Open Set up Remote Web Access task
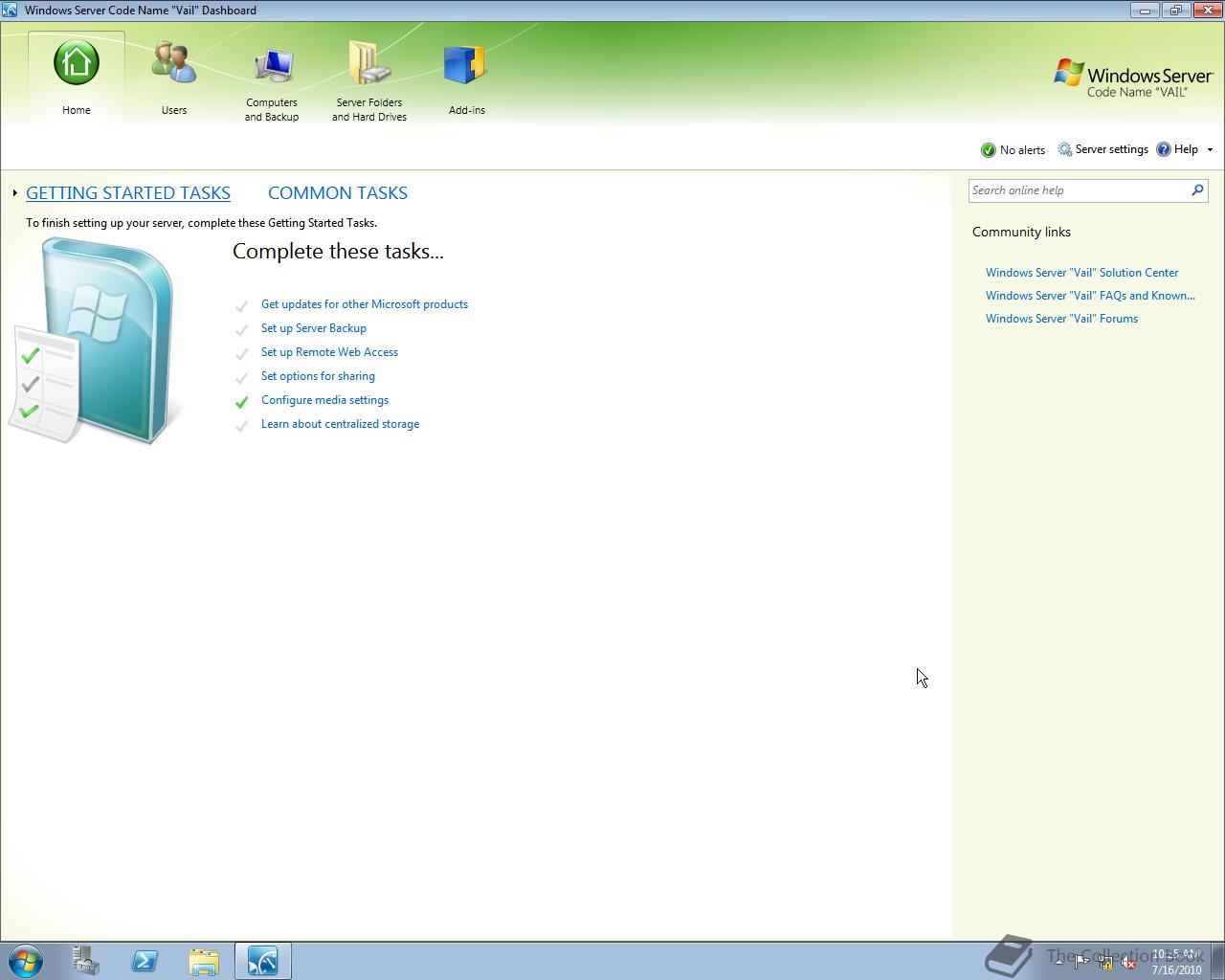Screen dimensions: 1225x980 [x=329, y=352]
